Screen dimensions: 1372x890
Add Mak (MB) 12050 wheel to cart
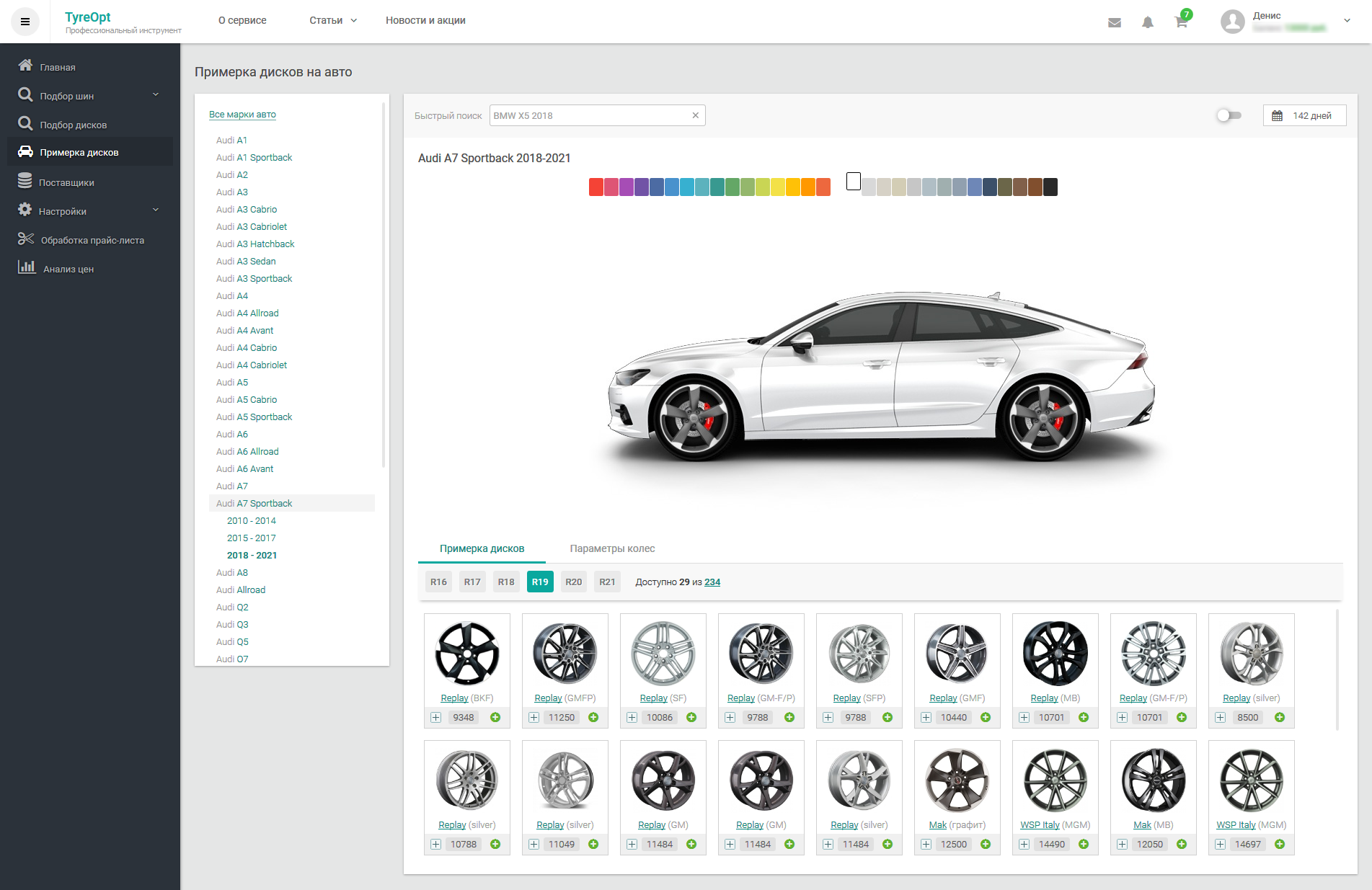pyautogui.click(x=1182, y=844)
